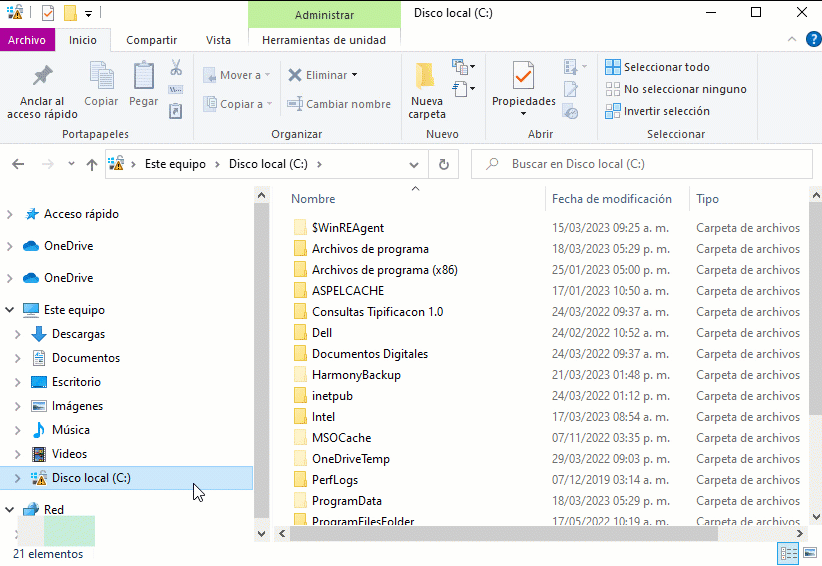The image size is (822, 566).
Task: Click the scissors Cortar icon
Action: 176,67
